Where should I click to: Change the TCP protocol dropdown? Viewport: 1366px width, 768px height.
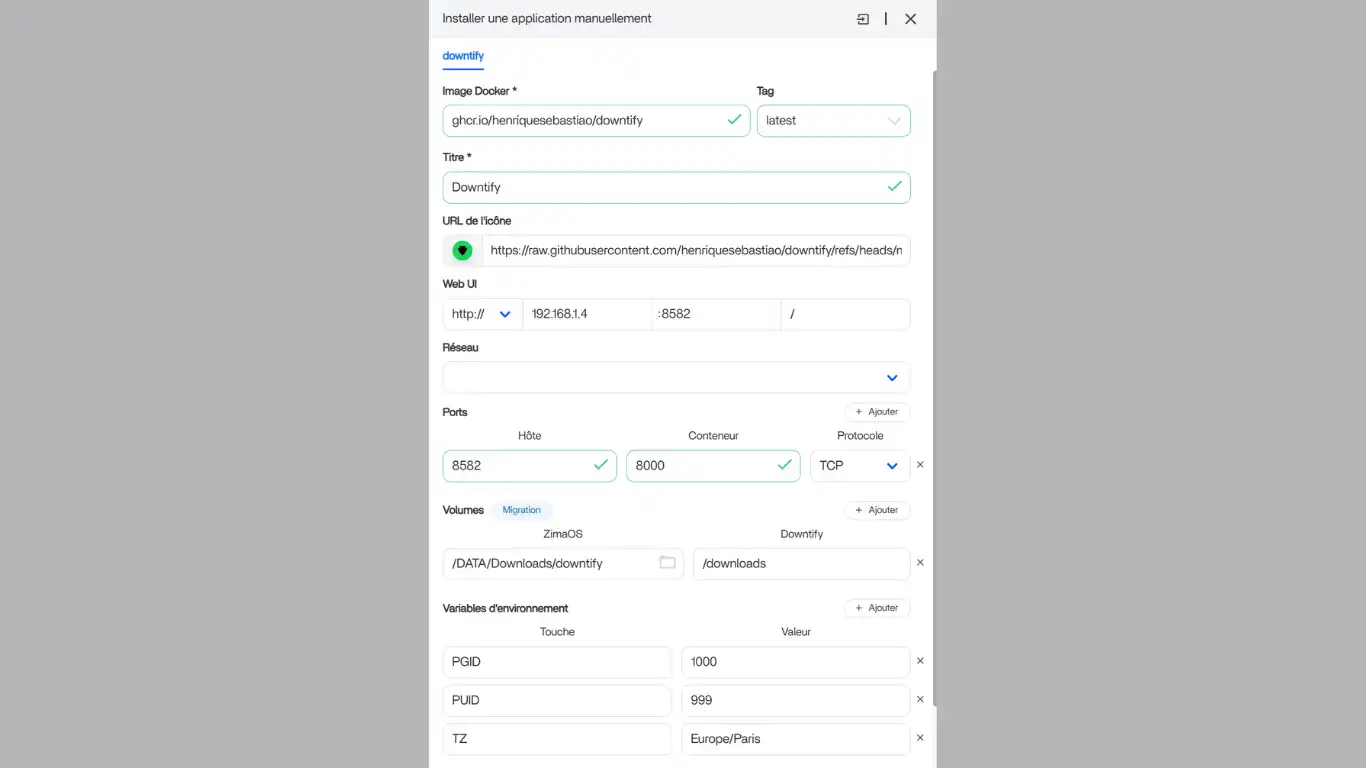click(x=859, y=466)
